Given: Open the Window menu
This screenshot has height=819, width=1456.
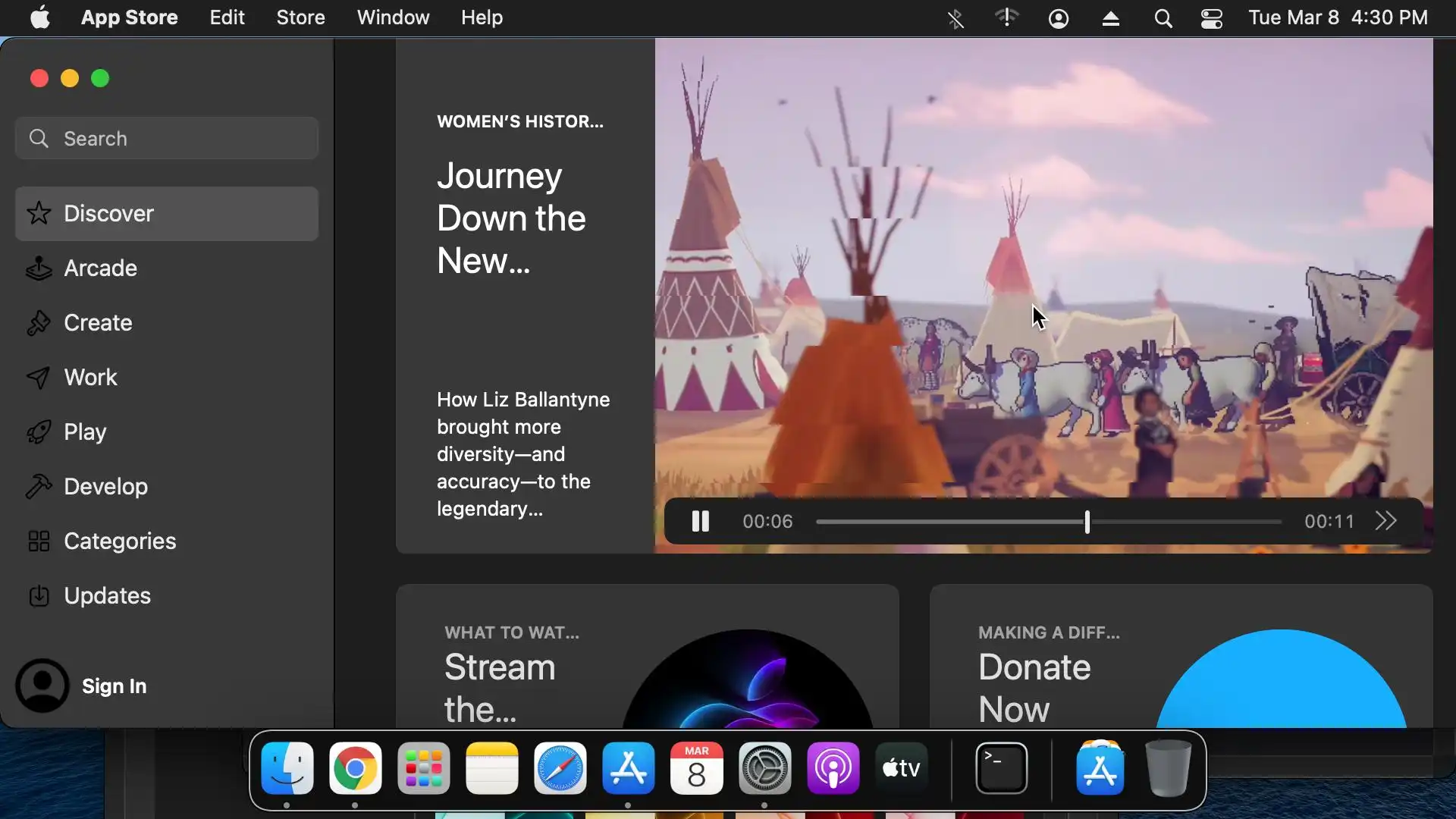Looking at the screenshot, I should (x=393, y=17).
